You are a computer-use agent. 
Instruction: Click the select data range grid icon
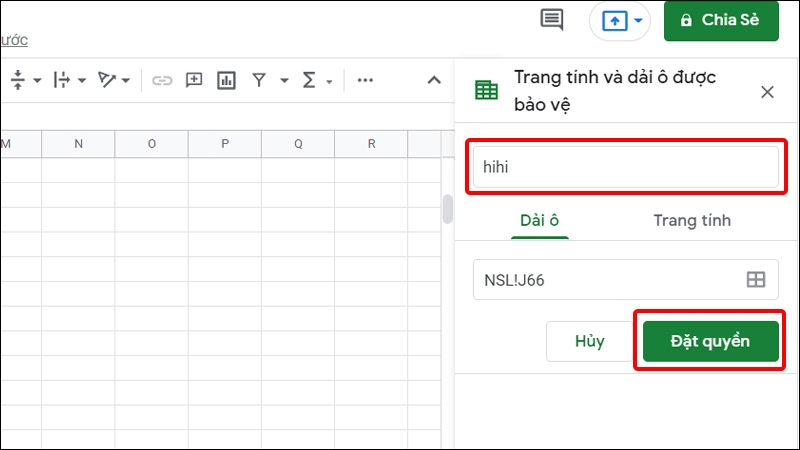[x=756, y=280]
